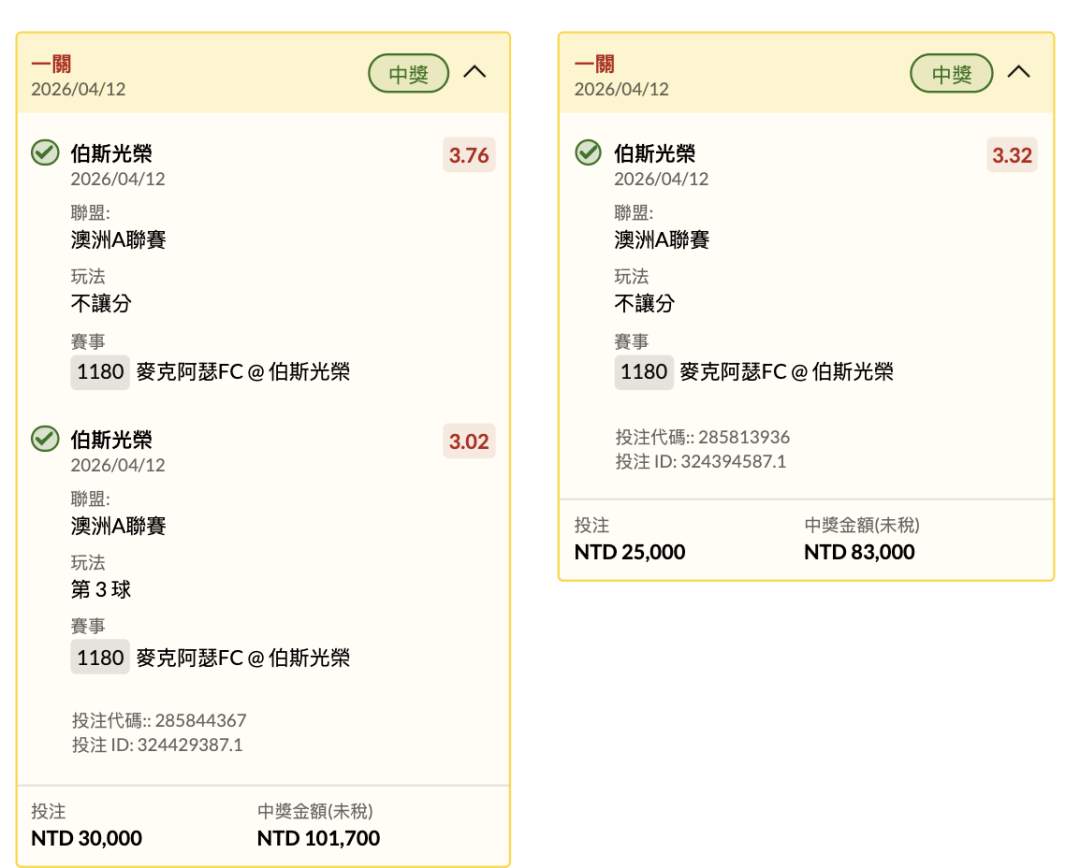Select the 3.76 odds badge
Screen dimensions: 1080x868
pos(469,155)
